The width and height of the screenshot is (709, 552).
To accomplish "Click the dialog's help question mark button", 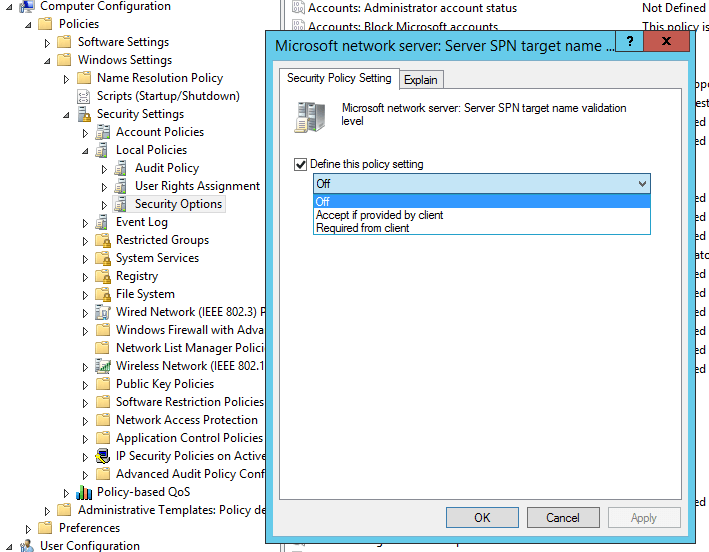I will pyautogui.click(x=629, y=41).
